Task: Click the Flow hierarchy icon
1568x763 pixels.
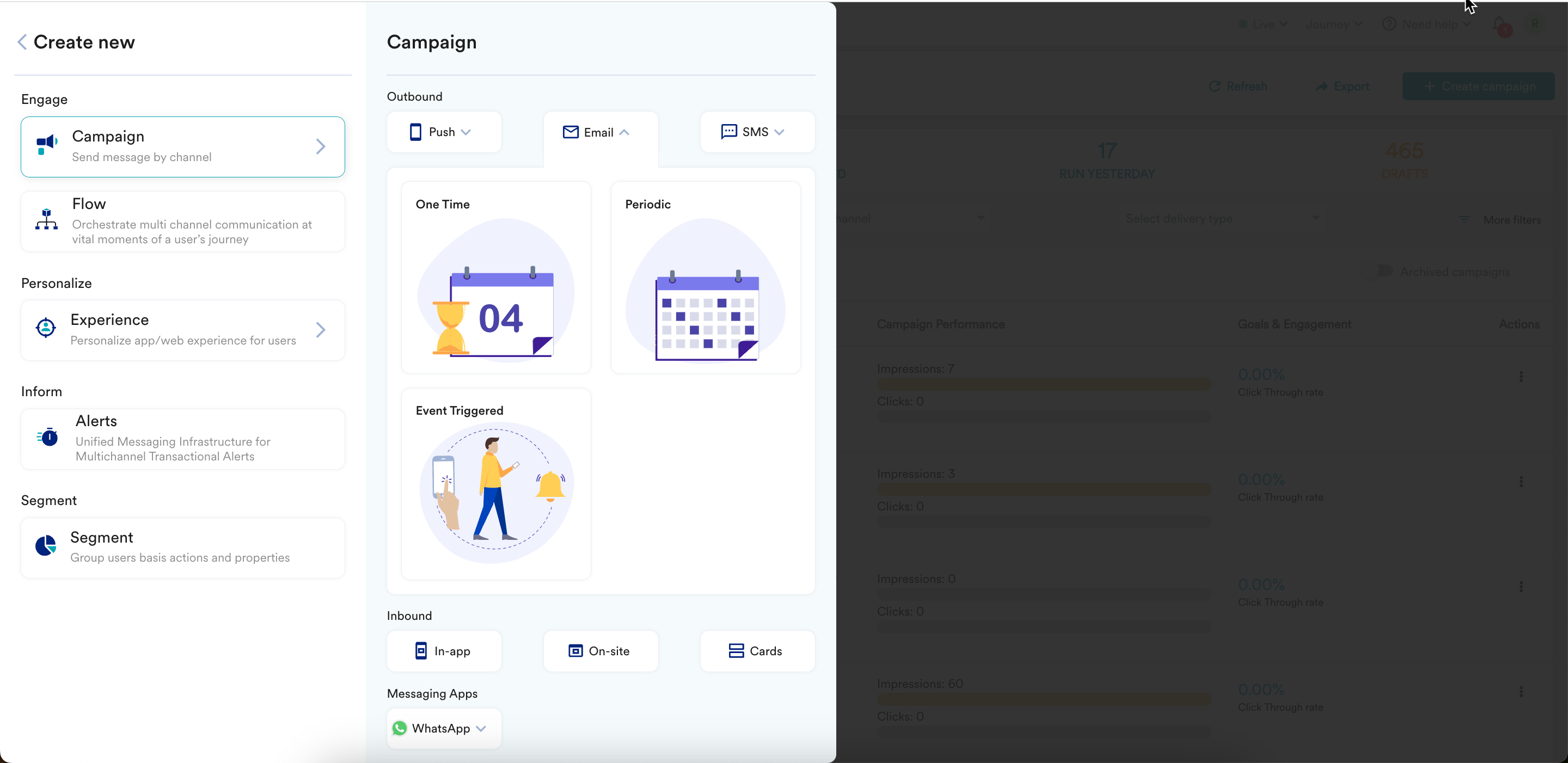Action: pyautogui.click(x=46, y=220)
